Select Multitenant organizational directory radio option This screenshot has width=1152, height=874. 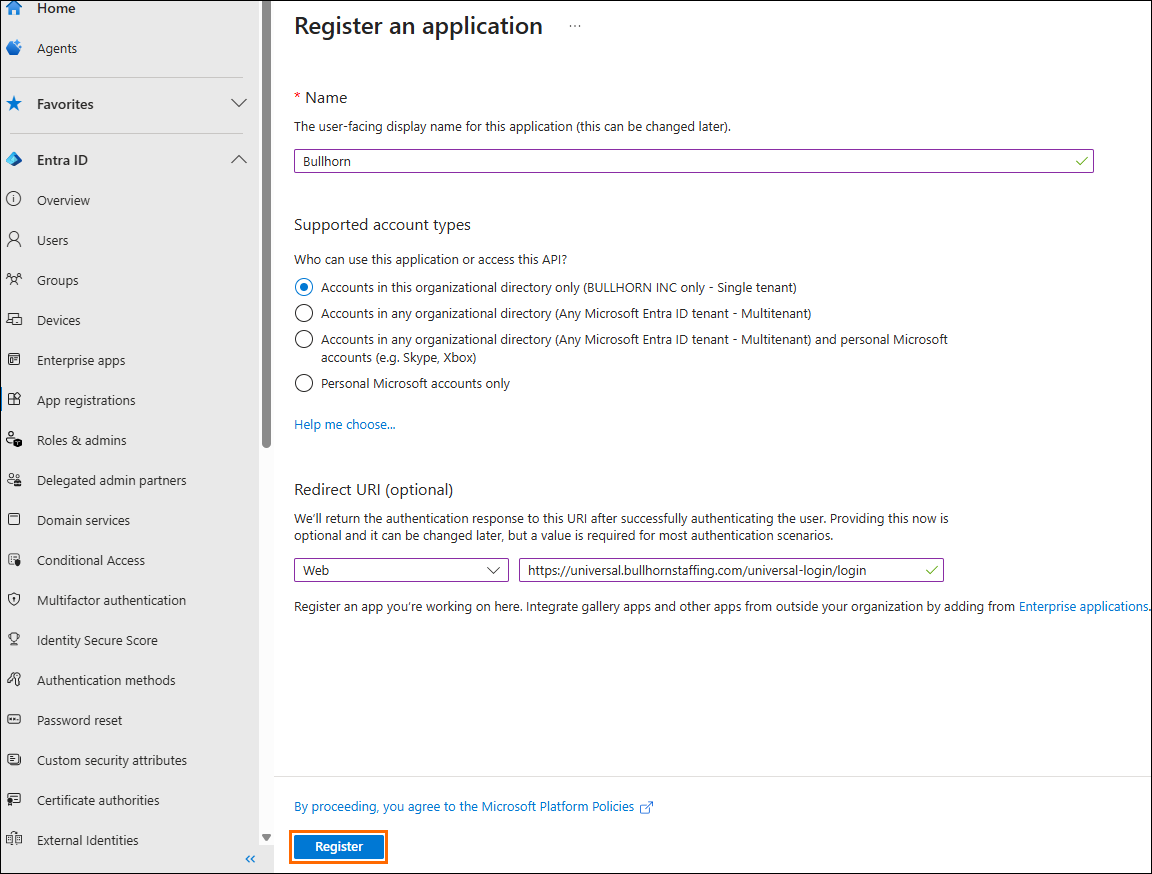pyautogui.click(x=303, y=314)
